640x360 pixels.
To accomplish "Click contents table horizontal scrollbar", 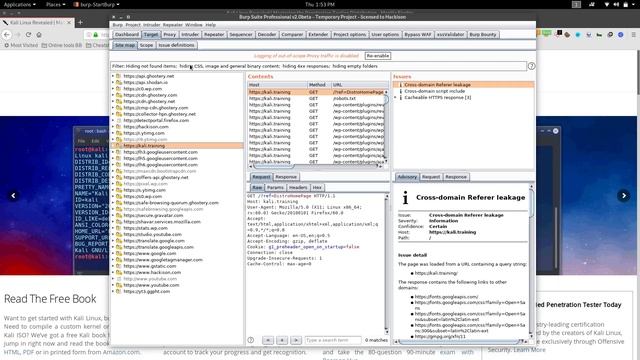I will click(316, 166).
